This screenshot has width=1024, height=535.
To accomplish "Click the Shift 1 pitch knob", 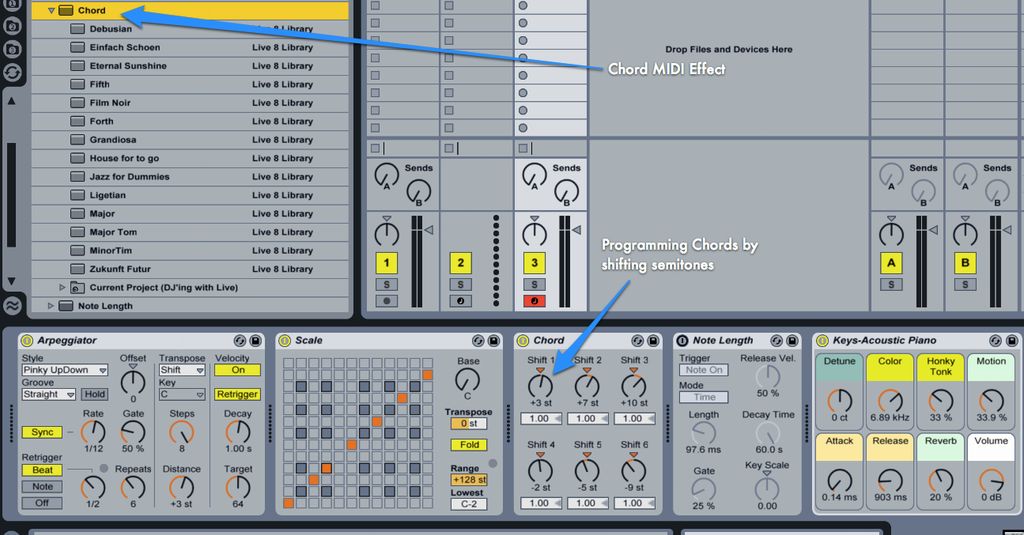I will pyautogui.click(x=541, y=385).
